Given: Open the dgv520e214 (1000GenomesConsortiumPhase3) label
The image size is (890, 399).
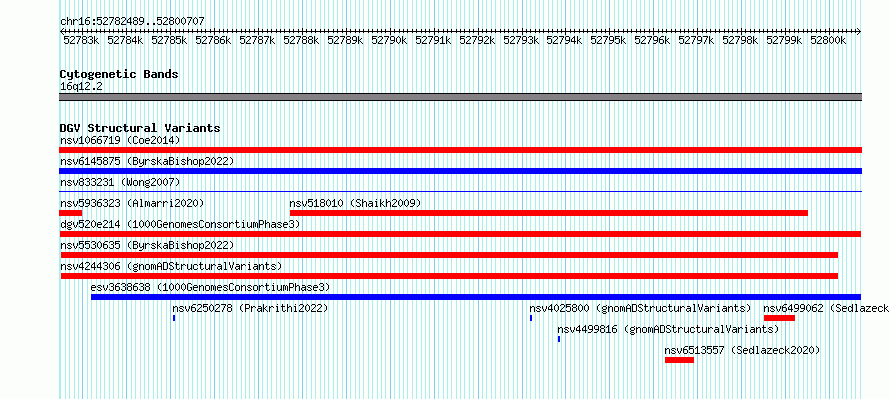Looking at the screenshot, I should [180, 224].
